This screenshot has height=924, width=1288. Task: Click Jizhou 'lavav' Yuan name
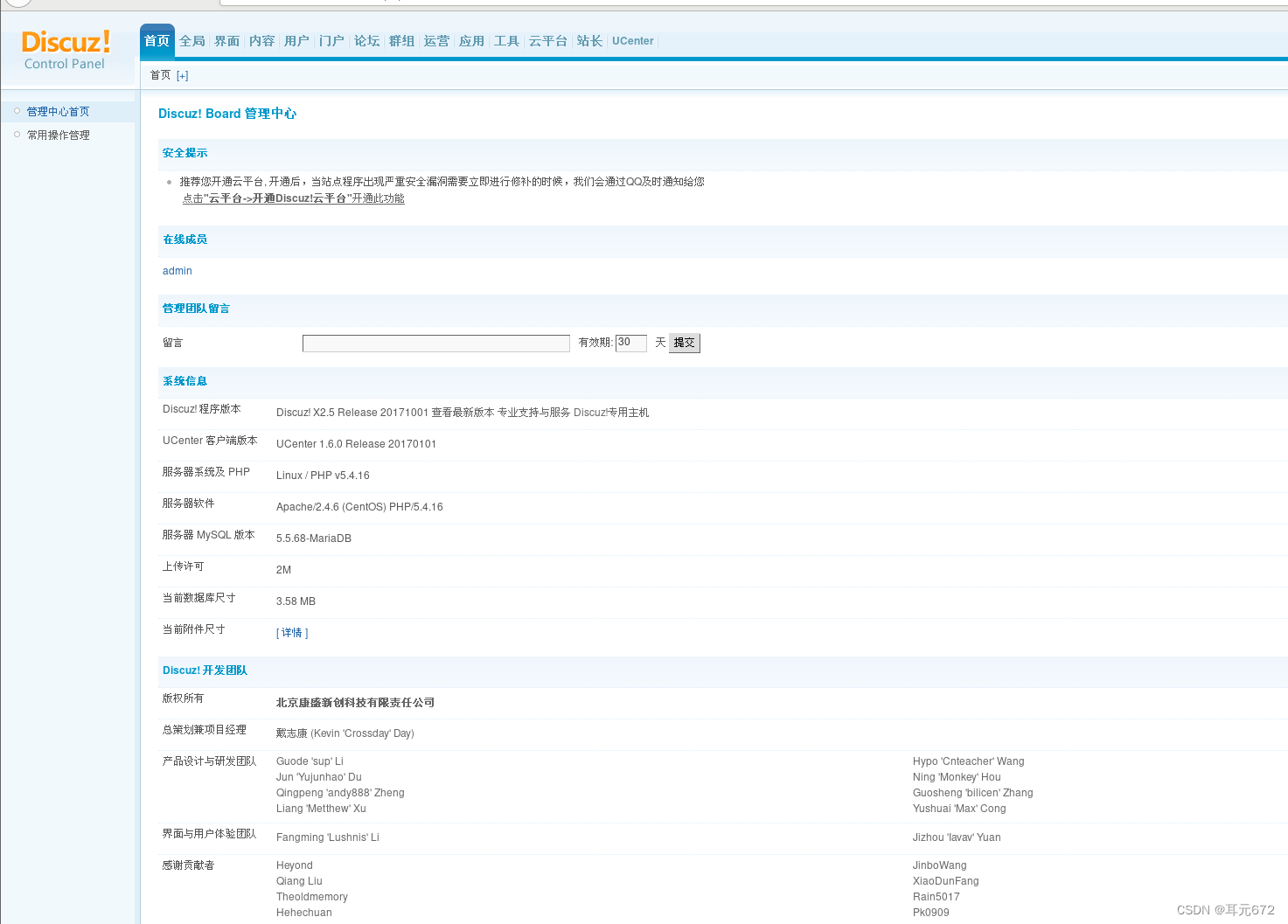957,837
